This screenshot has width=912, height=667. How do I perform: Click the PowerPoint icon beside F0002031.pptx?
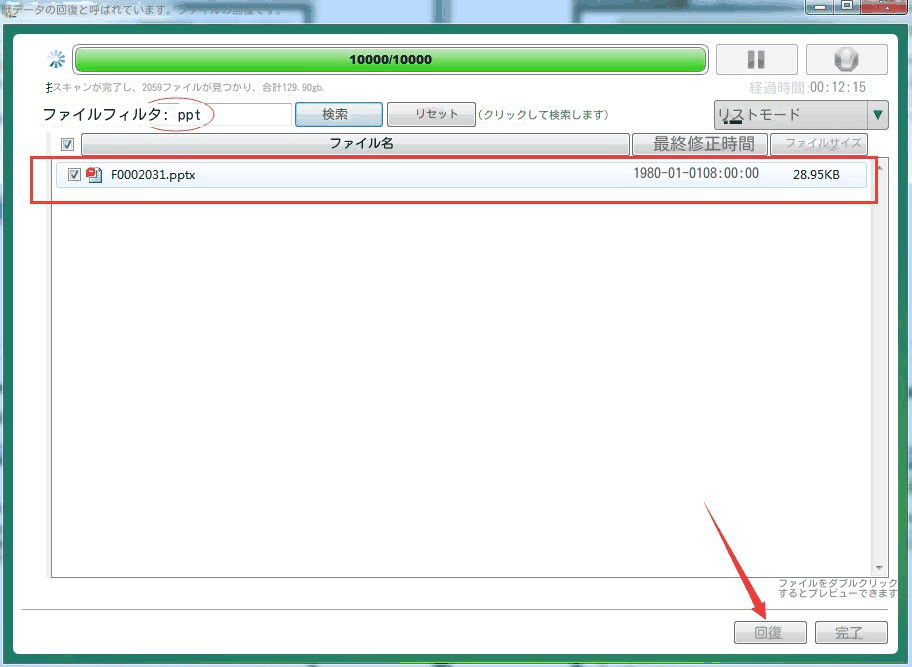coord(94,174)
